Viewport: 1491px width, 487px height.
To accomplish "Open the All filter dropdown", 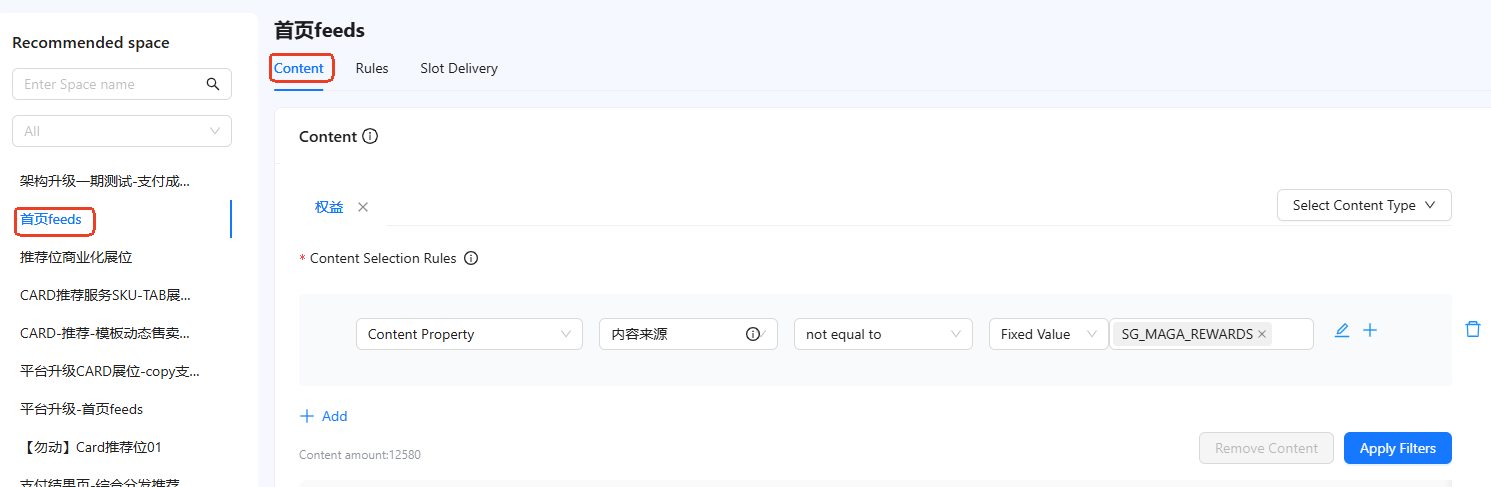I will click(122, 131).
